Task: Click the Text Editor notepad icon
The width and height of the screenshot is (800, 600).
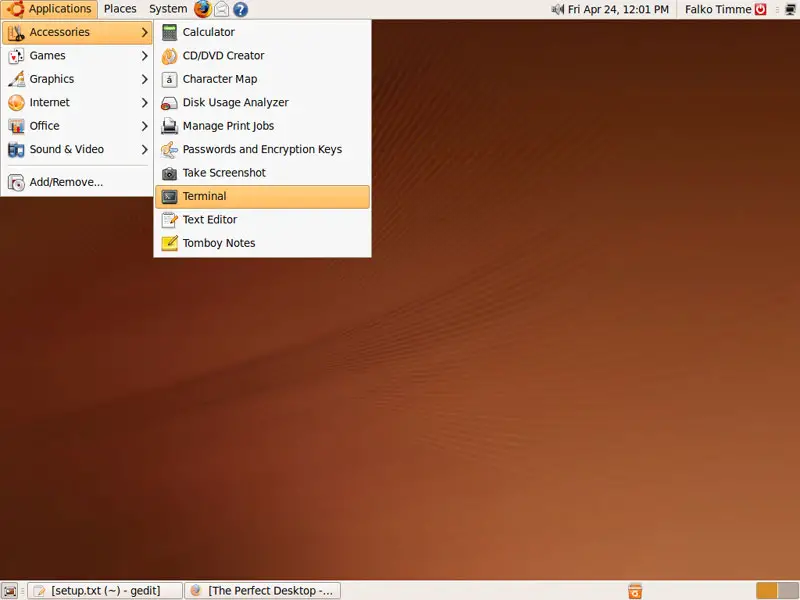Action: point(169,220)
